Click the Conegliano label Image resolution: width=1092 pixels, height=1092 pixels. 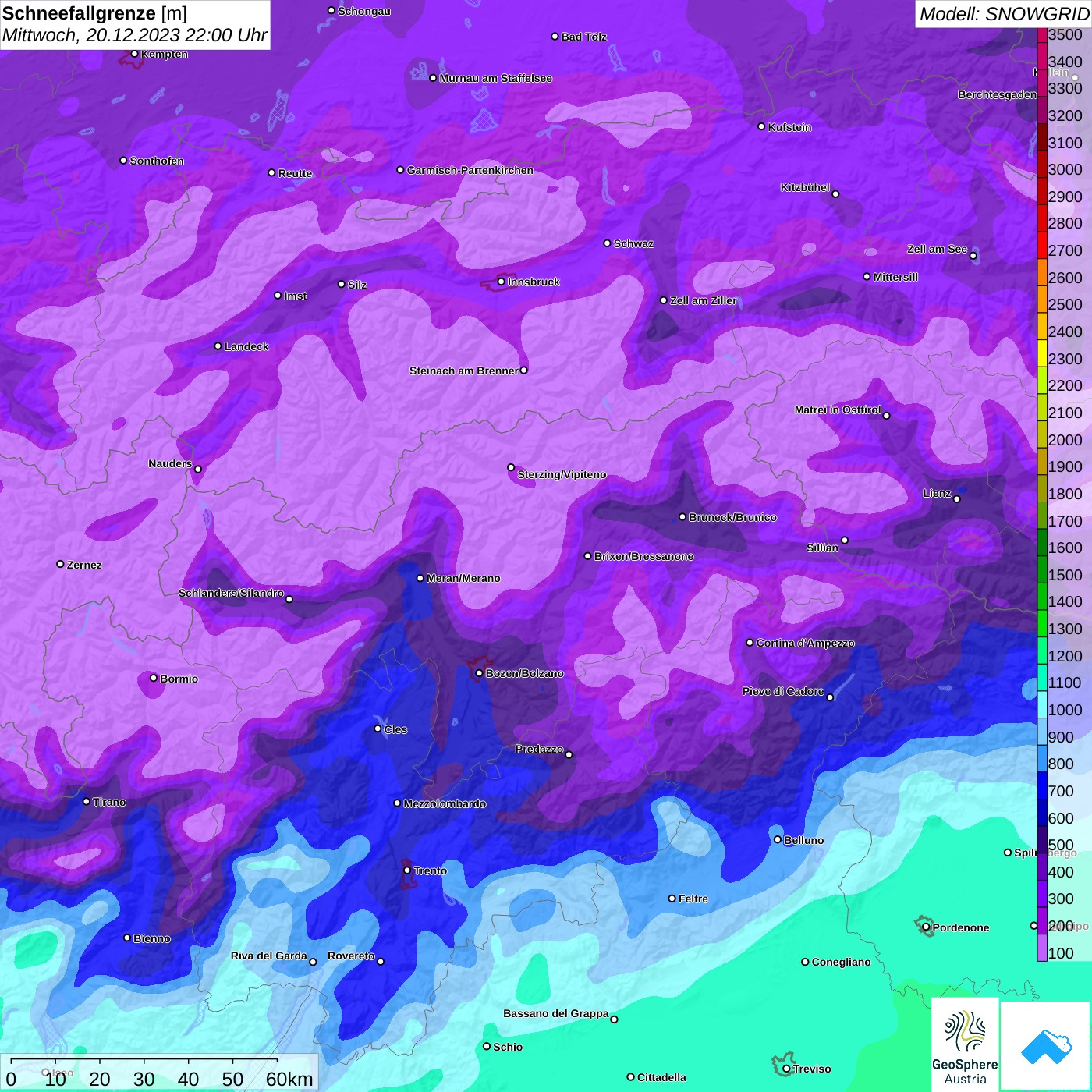click(841, 962)
